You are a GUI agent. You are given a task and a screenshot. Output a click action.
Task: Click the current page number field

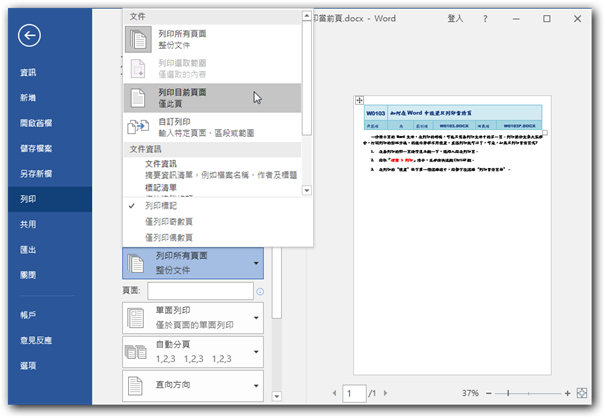pos(354,393)
